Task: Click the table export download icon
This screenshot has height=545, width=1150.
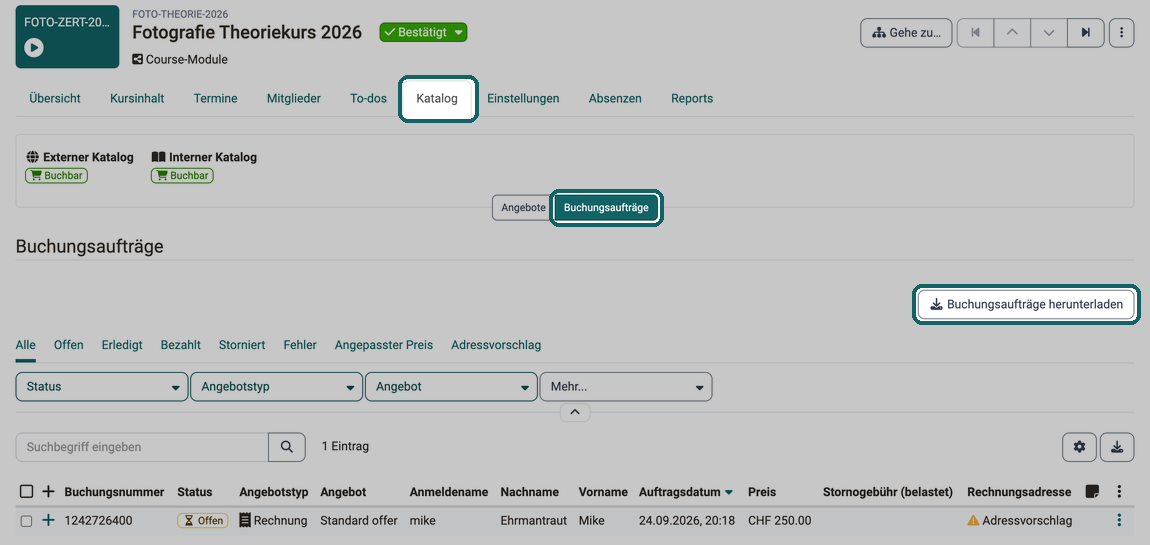Action: (1117, 447)
